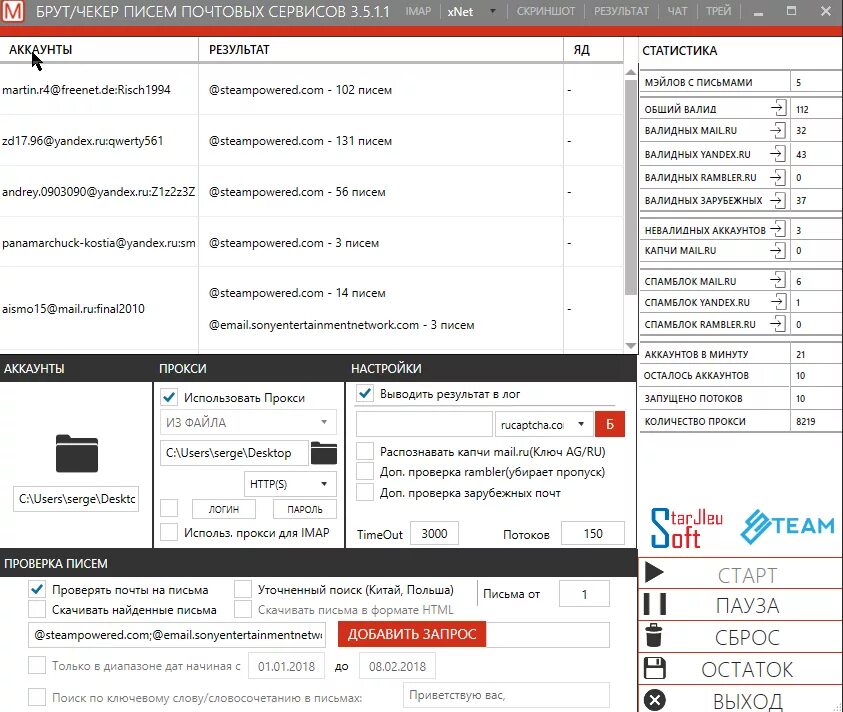The height and width of the screenshot is (712, 843).
Task: Toggle Проверять почты на письма checkbox
Action: coord(37,589)
